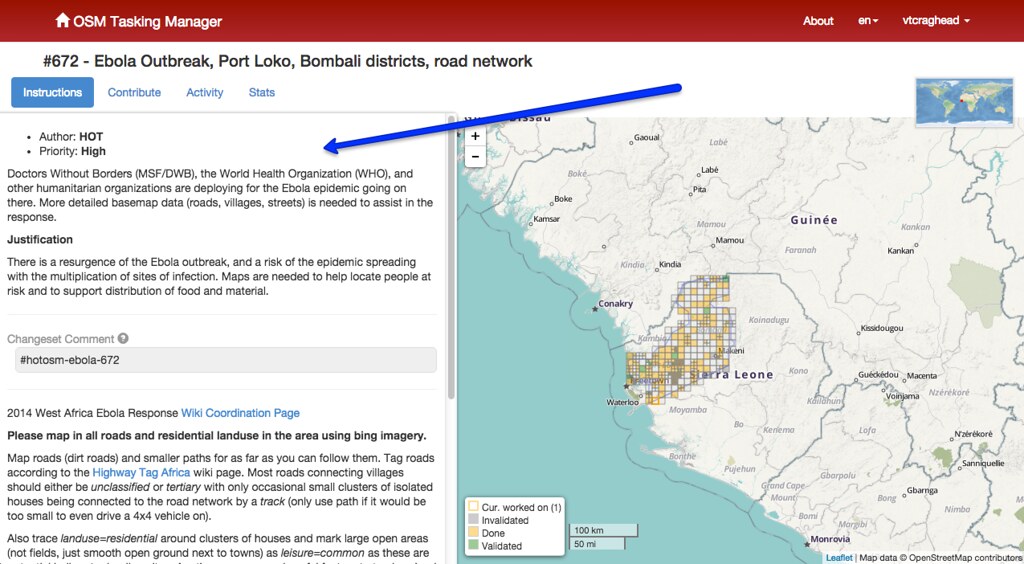This screenshot has width=1024, height=564.
Task: Click the 'Author: HOT' list item
Action: (71, 136)
